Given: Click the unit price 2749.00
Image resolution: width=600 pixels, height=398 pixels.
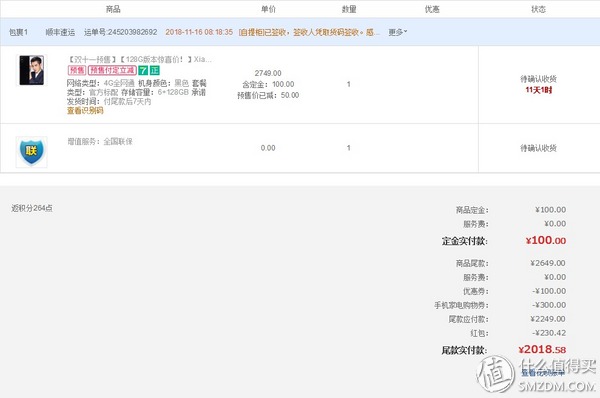Looking at the screenshot, I should [268, 73].
